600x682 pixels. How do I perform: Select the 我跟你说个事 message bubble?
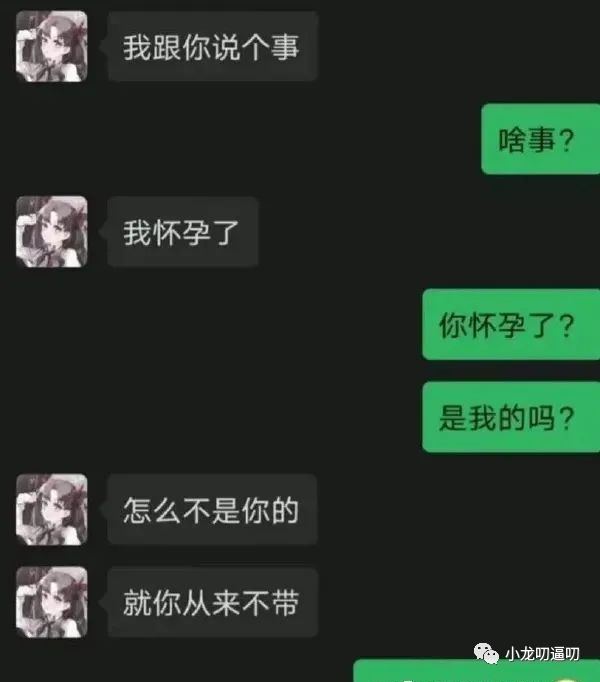click(213, 46)
